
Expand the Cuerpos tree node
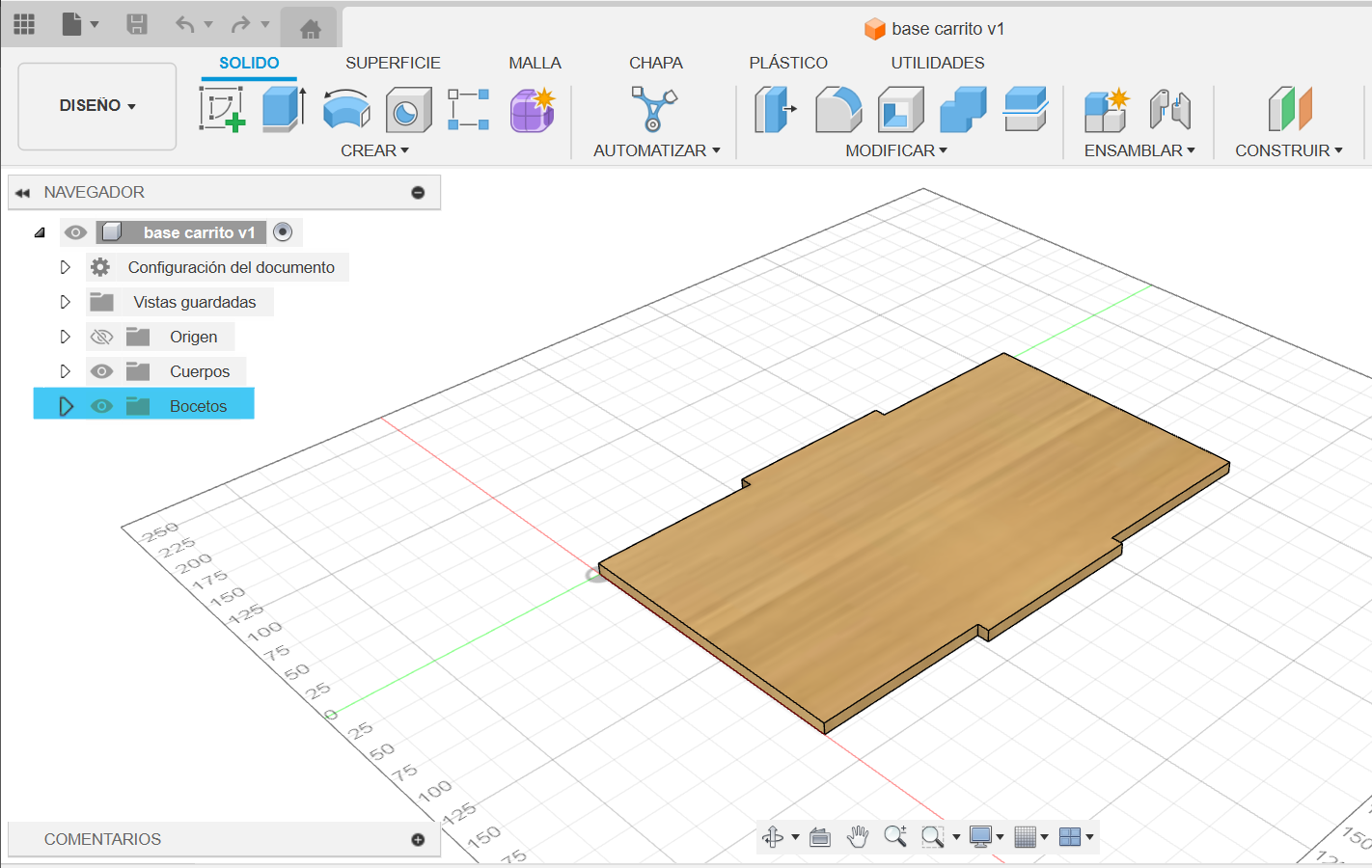pyautogui.click(x=66, y=370)
